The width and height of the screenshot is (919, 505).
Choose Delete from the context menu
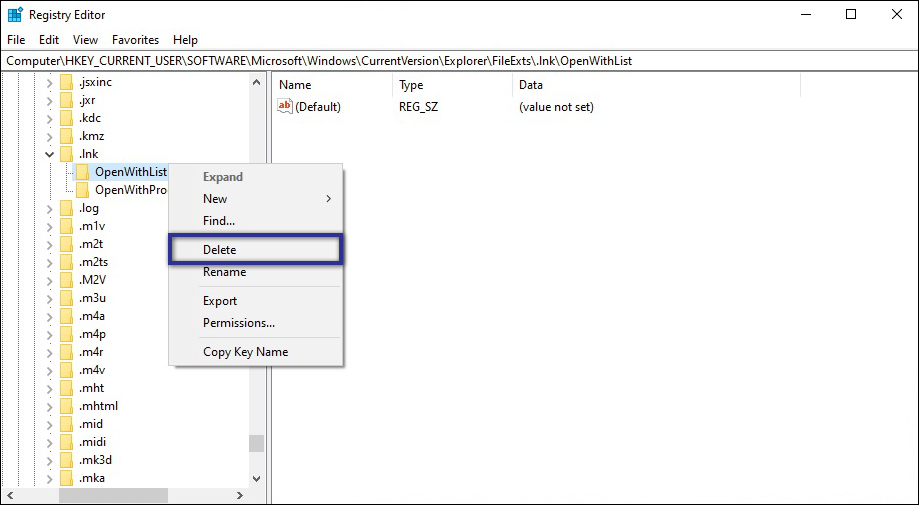(x=256, y=250)
